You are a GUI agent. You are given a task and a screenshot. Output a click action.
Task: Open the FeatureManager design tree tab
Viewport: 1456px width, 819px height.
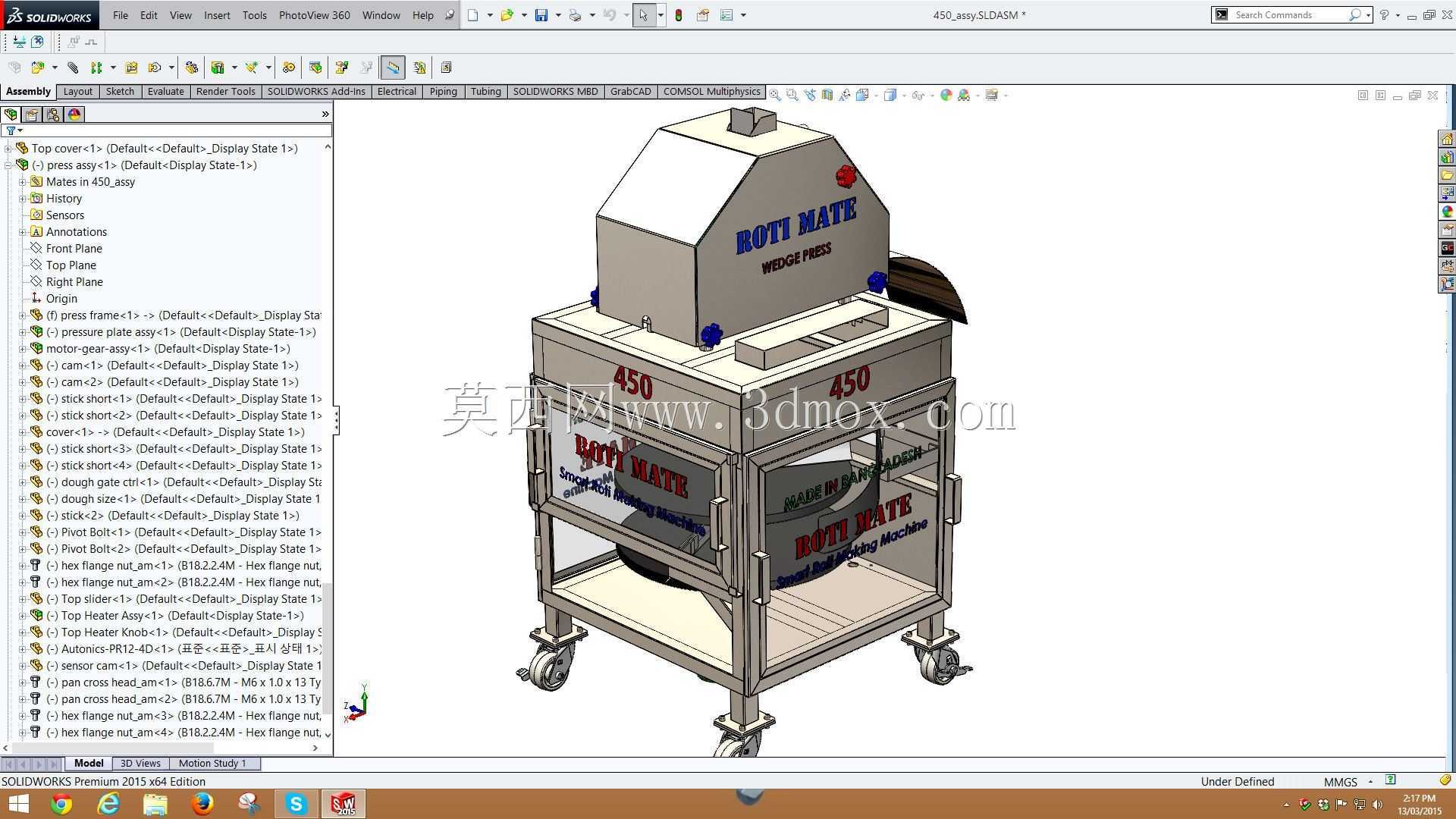point(11,115)
